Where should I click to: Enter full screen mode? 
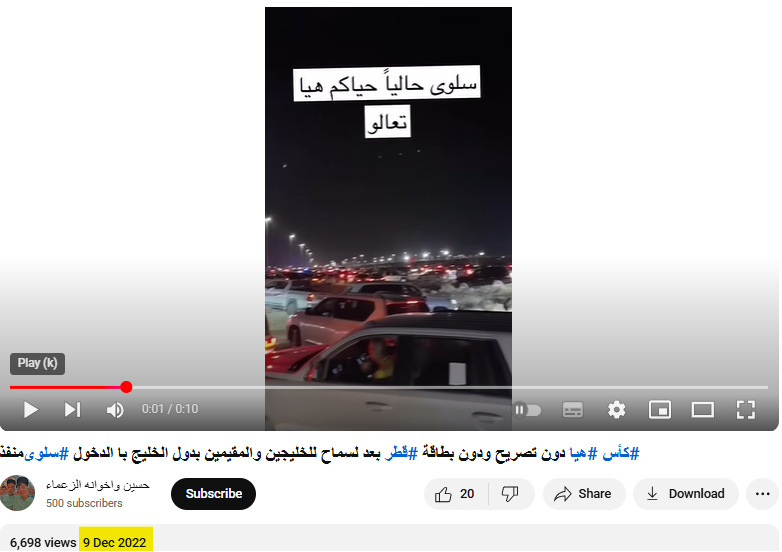[746, 410]
